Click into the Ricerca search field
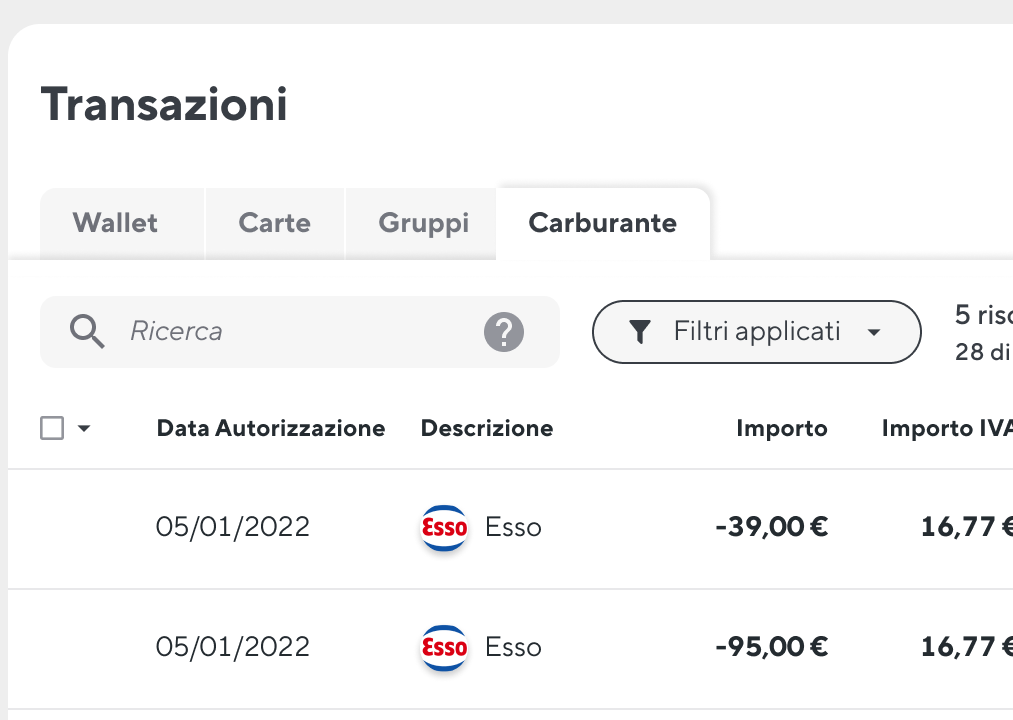 pyautogui.click(x=300, y=332)
